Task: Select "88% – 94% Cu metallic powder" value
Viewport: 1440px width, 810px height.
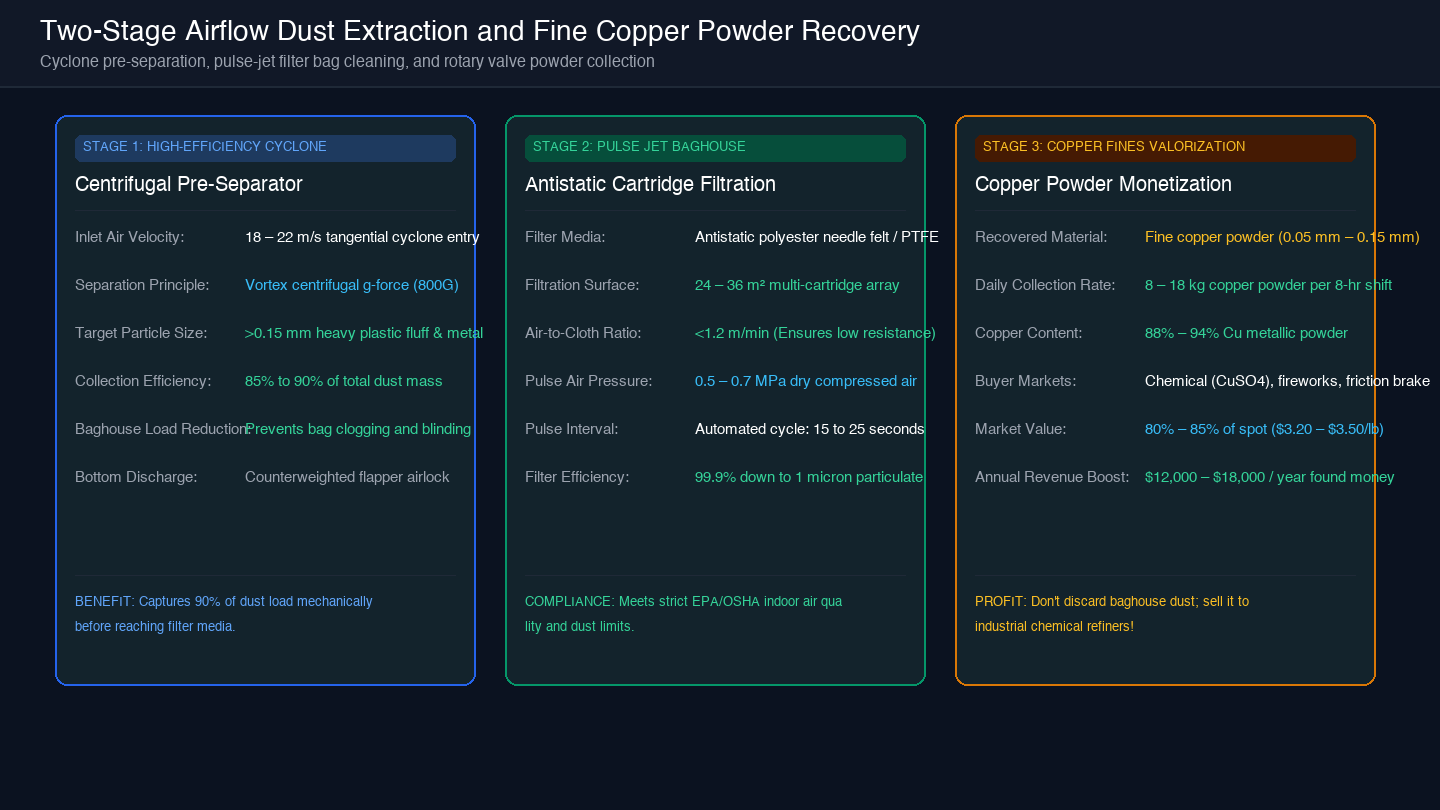Action: pyautogui.click(x=1246, y=333)
